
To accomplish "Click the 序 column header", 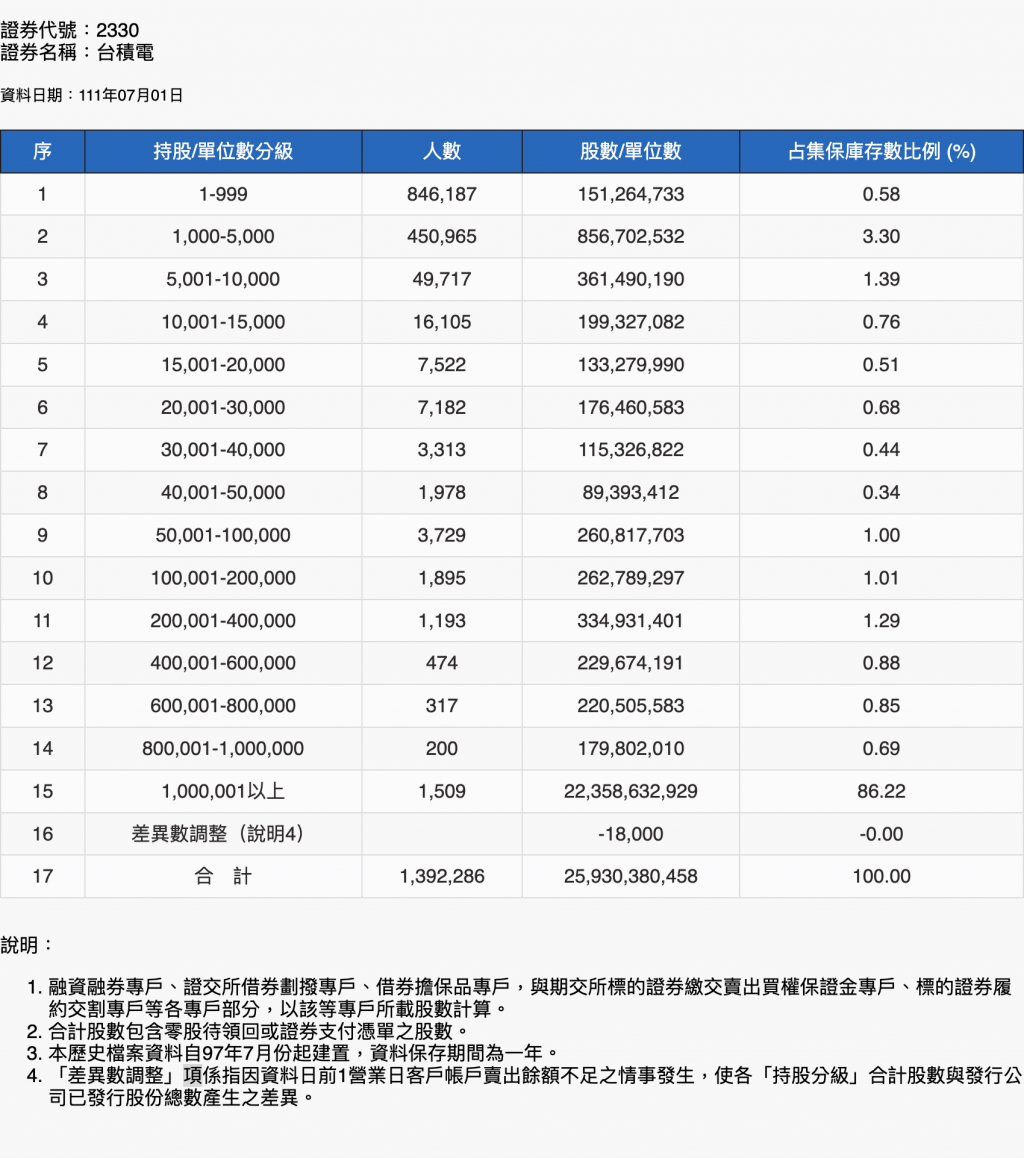I will click(42, 151).
